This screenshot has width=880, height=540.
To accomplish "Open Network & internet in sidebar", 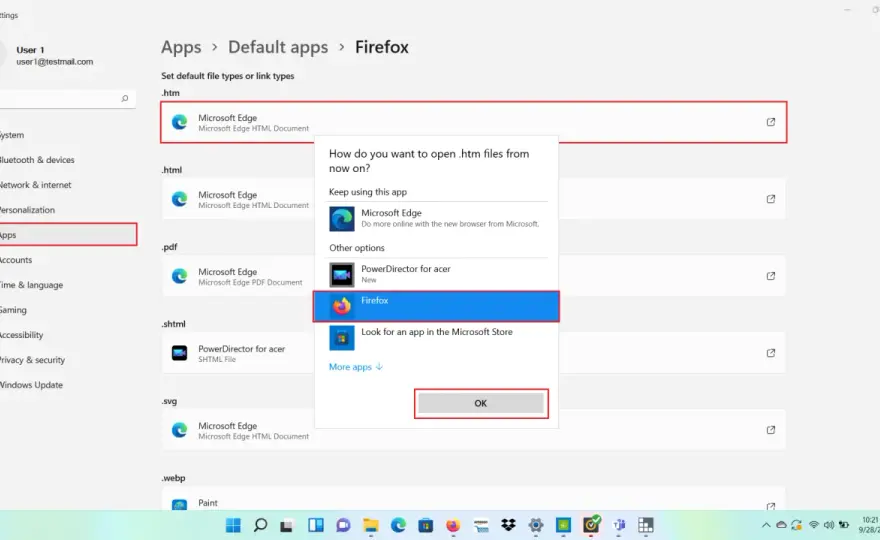I will [x=67, y=185].
